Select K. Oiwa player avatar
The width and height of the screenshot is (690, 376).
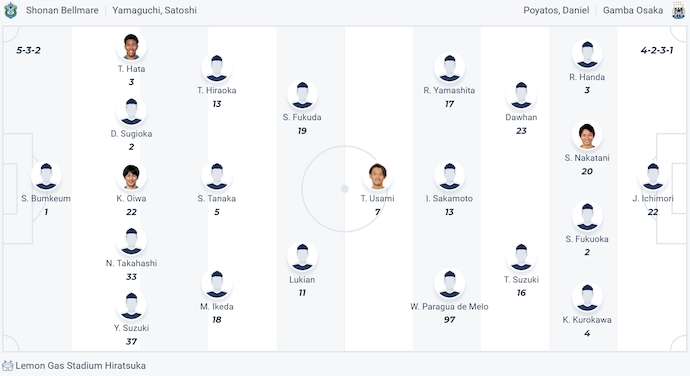pyautogui.click(x=131, y=176)
